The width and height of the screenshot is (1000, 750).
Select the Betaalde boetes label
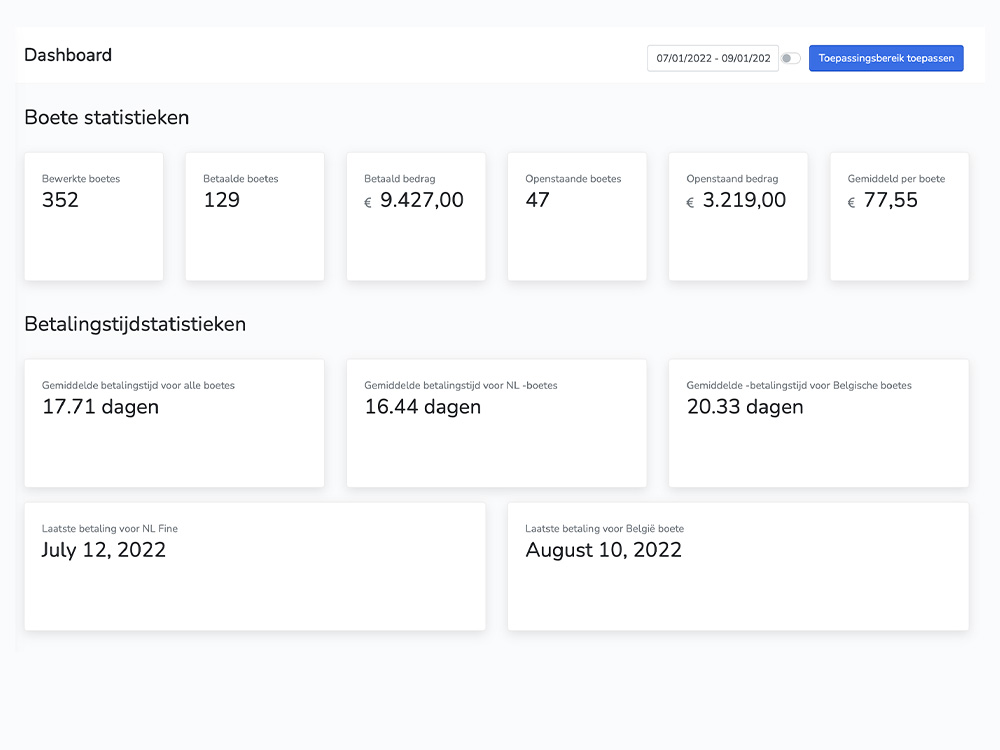tap(240, 179)
